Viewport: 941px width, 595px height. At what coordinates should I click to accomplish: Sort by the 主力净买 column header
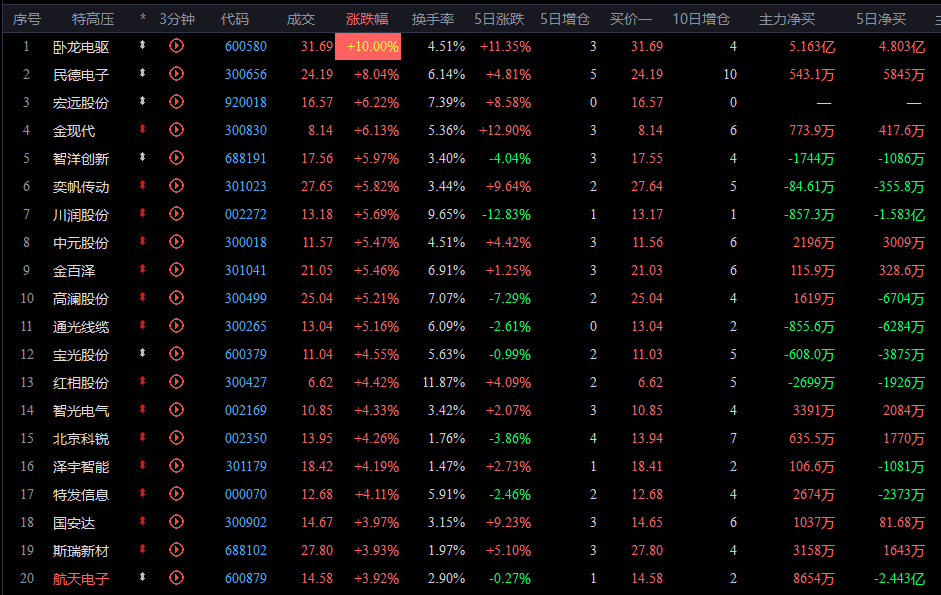click(x=787, y=19)
